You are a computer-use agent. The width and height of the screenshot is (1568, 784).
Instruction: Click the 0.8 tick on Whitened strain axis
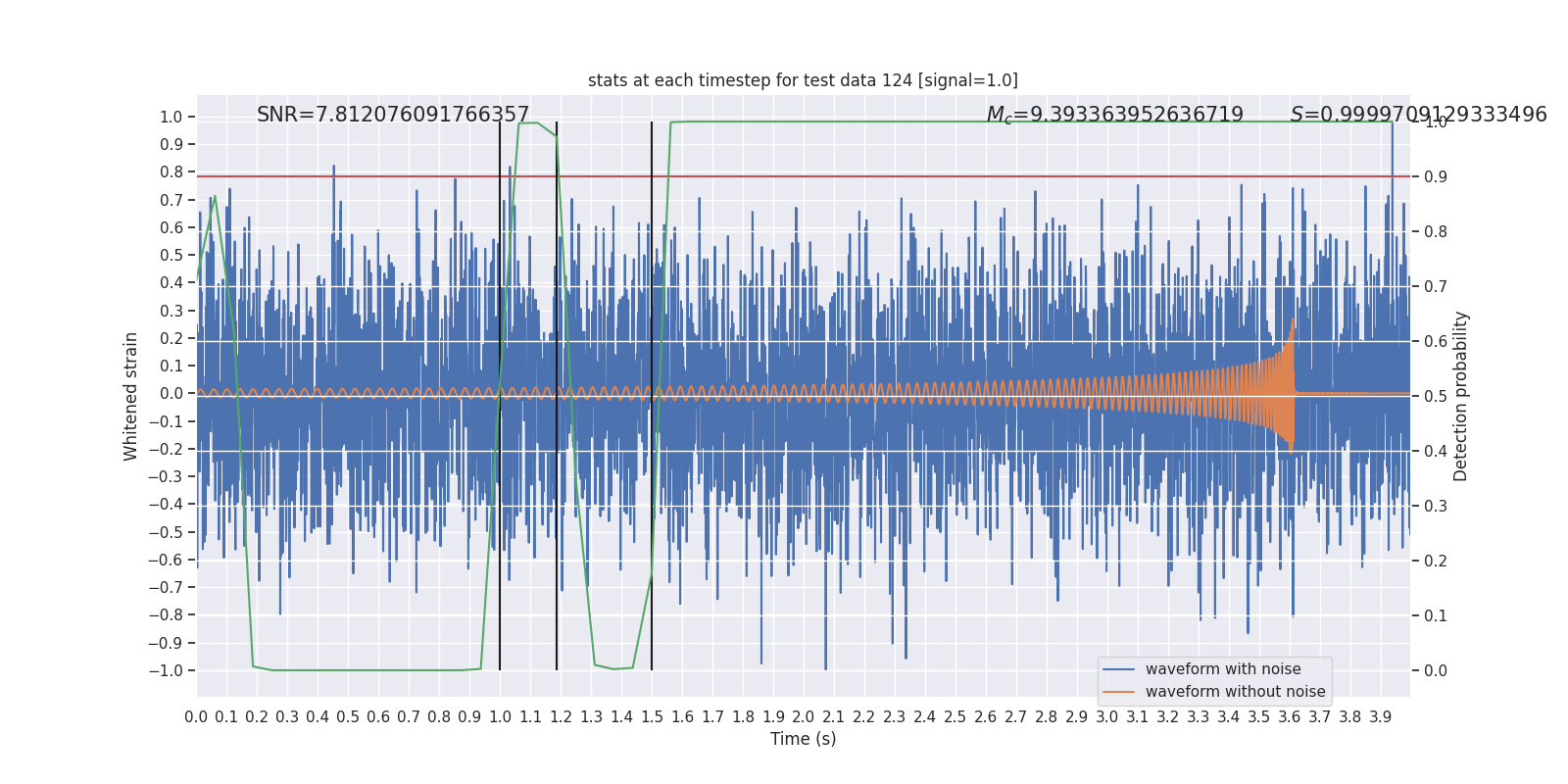pyautogui.click(x=171, y=172)
